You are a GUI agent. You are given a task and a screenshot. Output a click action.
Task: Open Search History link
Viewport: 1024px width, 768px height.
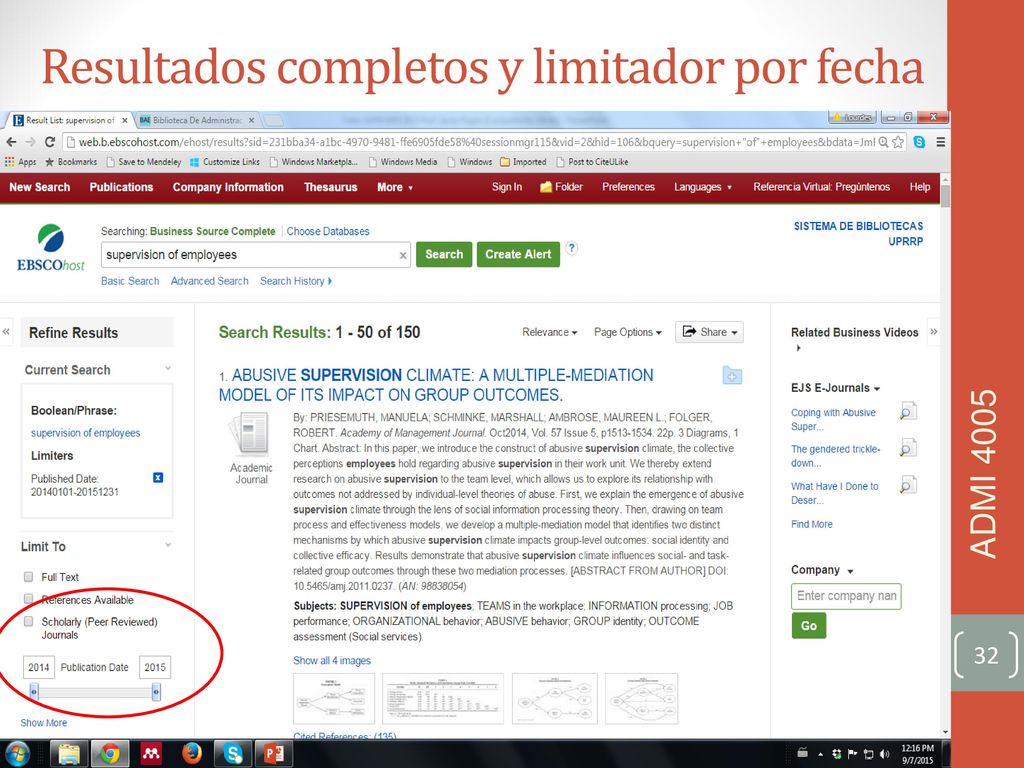[295, 281]
